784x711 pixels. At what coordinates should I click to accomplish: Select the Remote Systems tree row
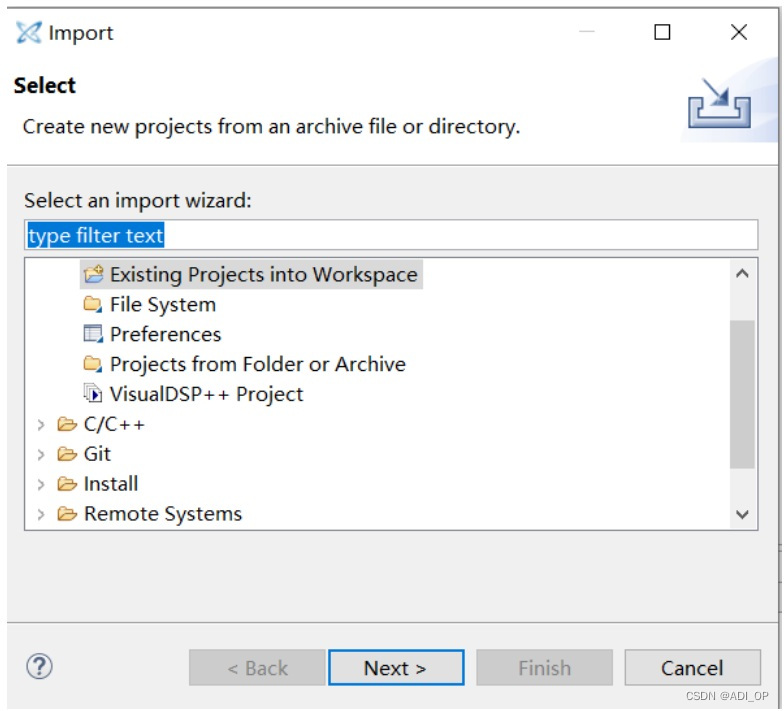163,514
